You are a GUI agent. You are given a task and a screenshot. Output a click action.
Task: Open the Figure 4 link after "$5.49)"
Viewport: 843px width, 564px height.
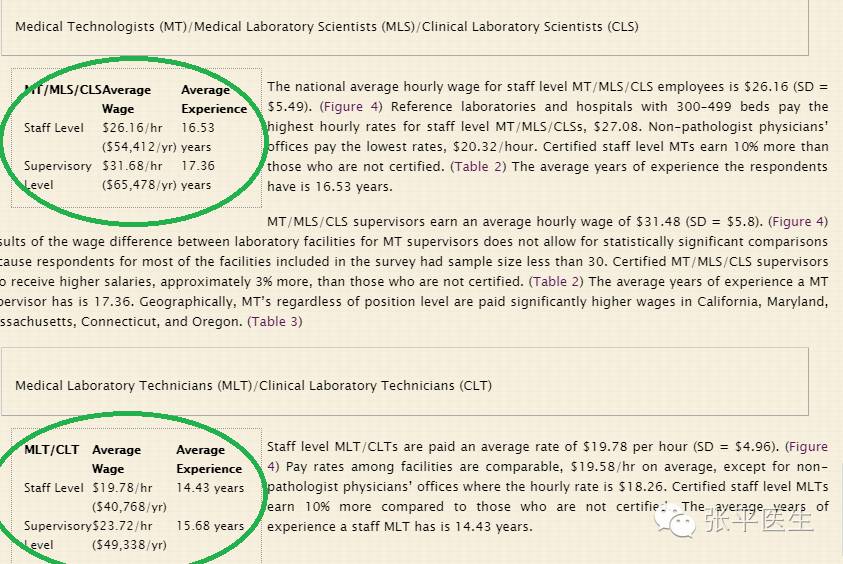[x=351, y=106]
